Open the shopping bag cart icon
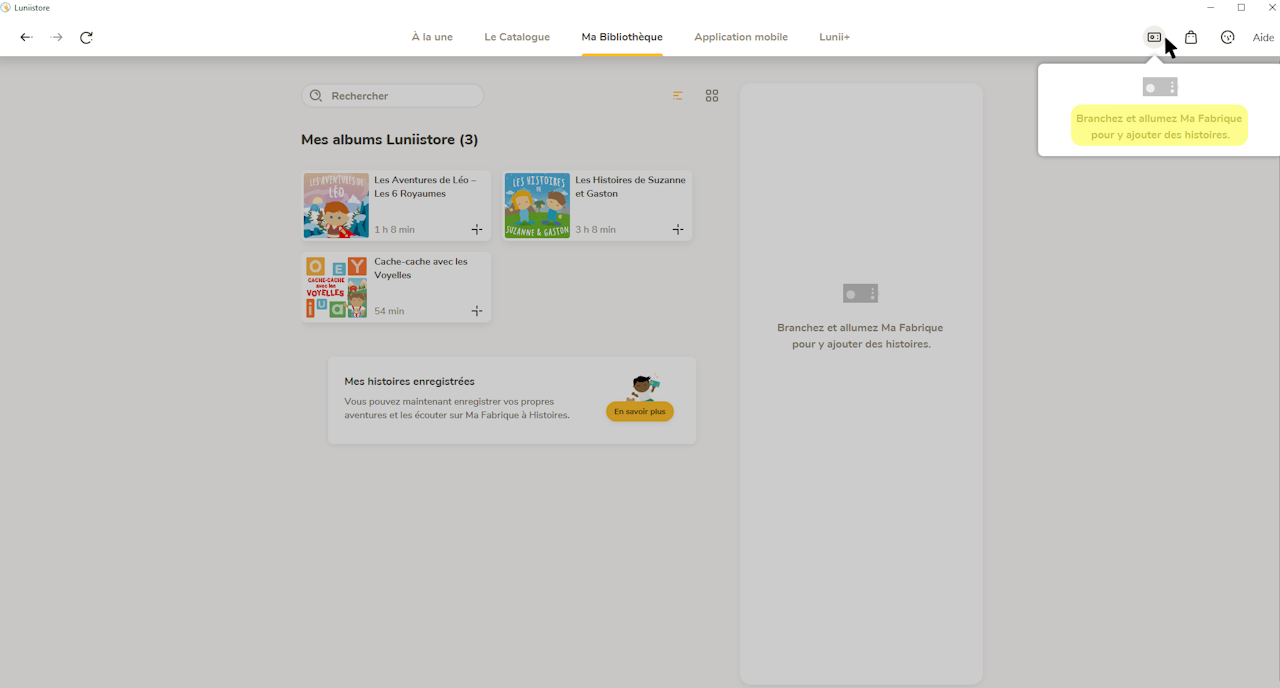Image resolution: width=1280 pixels, height=688 pixels. pyautogui.click(x=1191, y=37)
